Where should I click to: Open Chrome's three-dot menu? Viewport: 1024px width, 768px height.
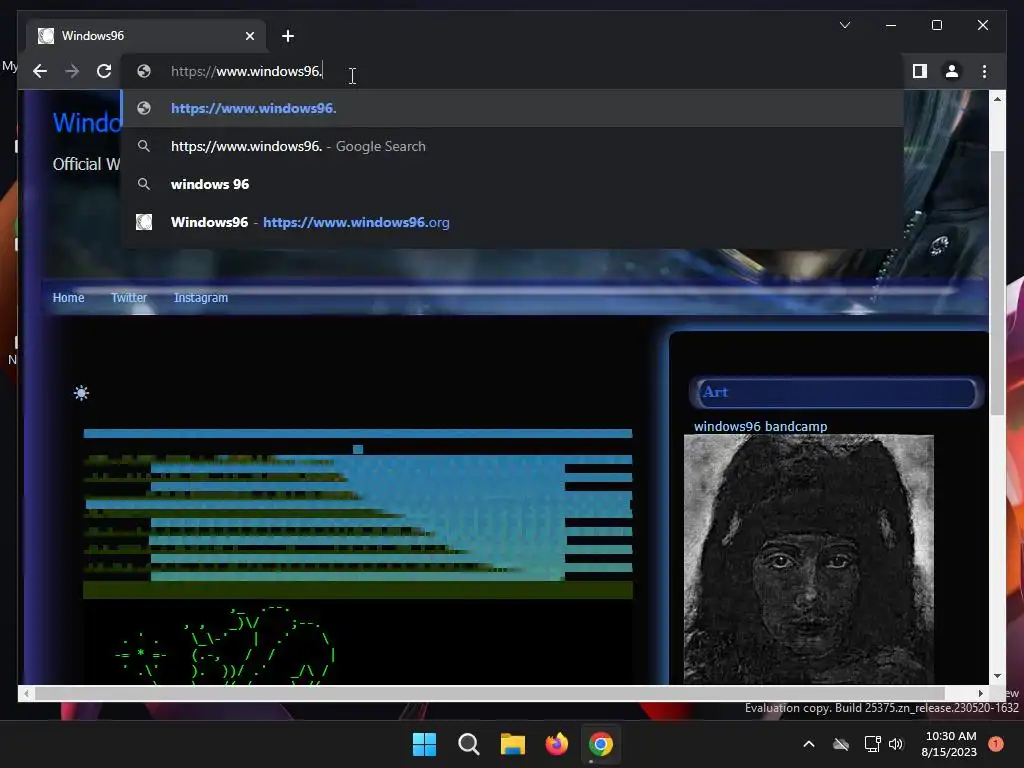tap(984, 71)
